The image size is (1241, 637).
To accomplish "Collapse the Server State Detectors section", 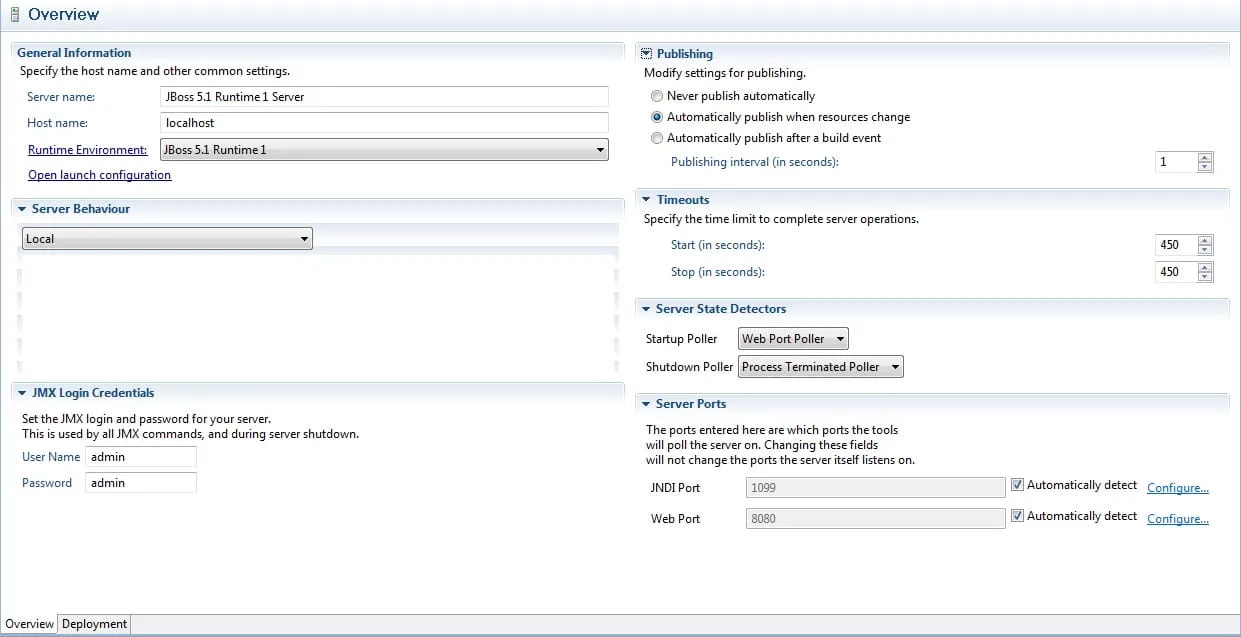I will (646, 309).
